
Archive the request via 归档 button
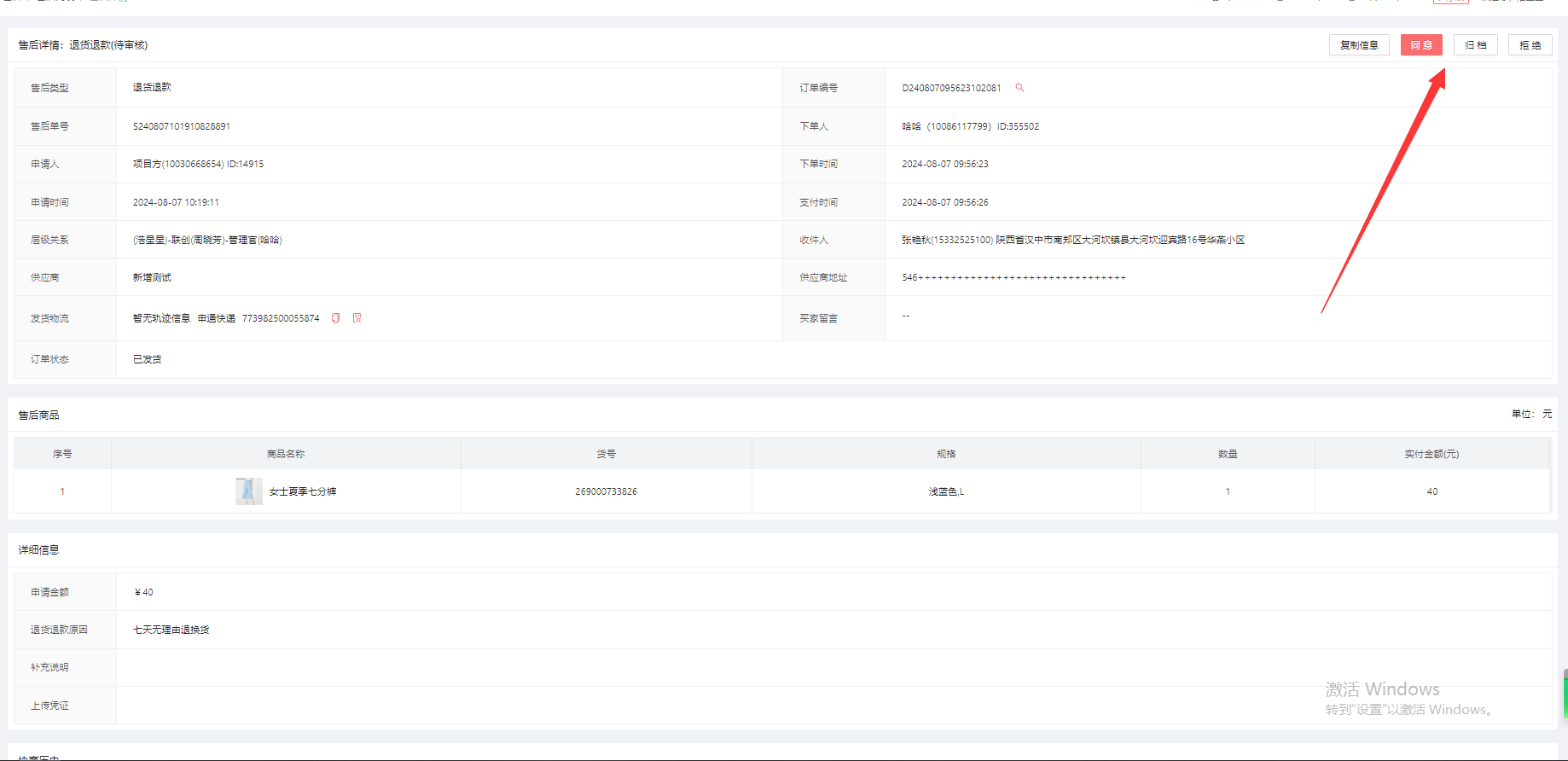(x=1475, y=45)
